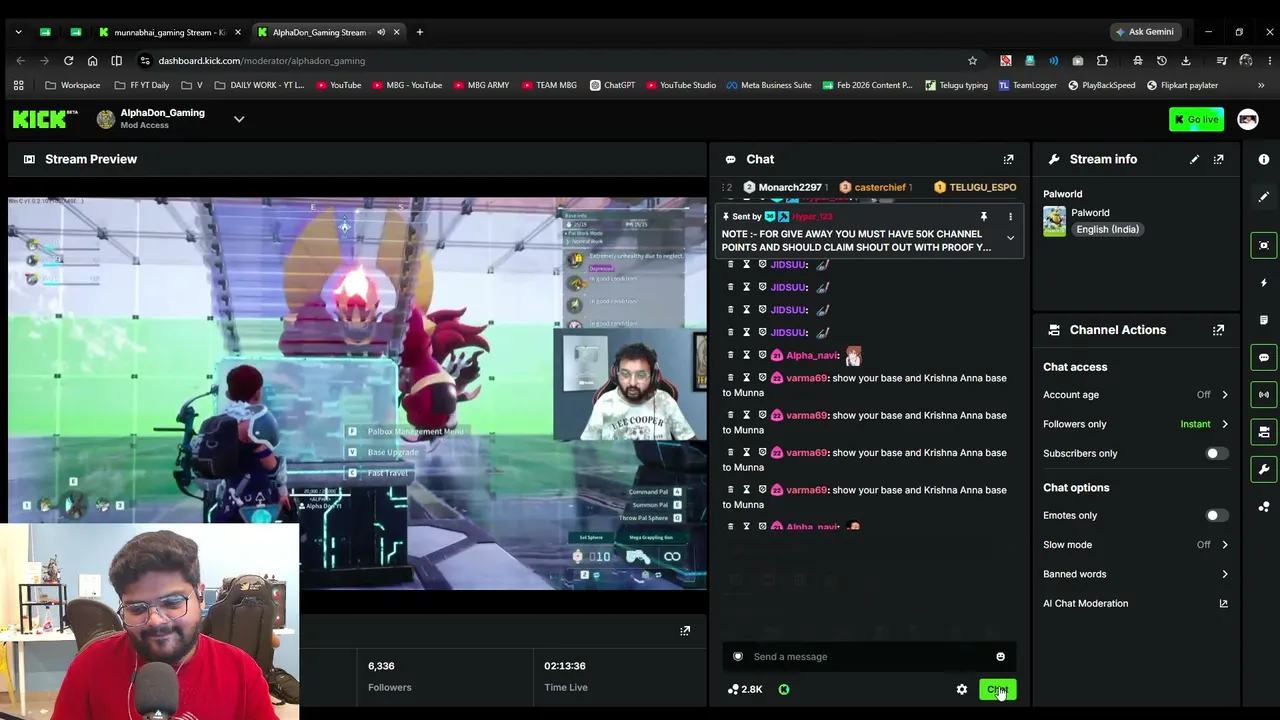1280x720 pixels.
Task: Click the 2.8K viewers count
Action: pyautogui.click(x=745, y=689)
